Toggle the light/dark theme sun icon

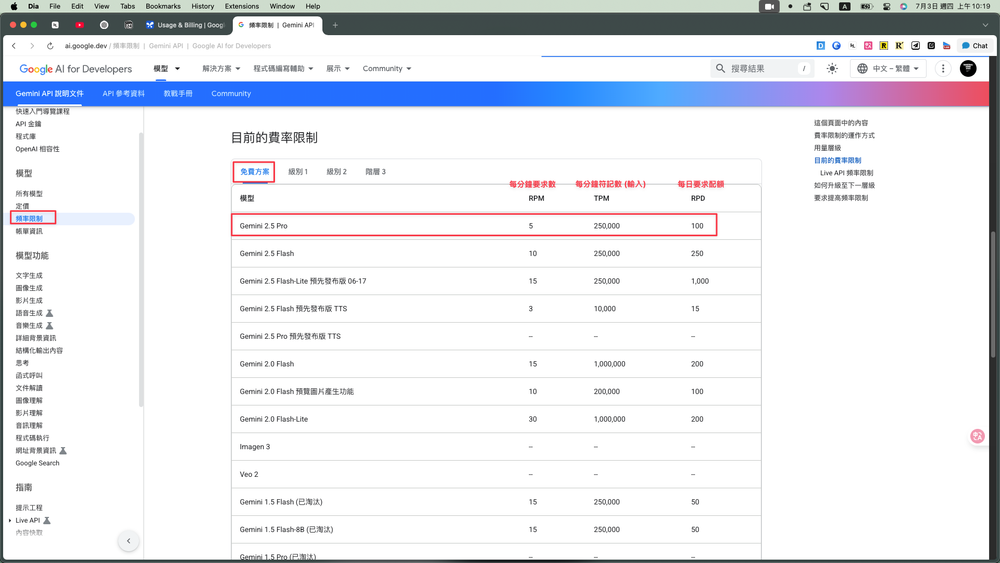point(832,68)
